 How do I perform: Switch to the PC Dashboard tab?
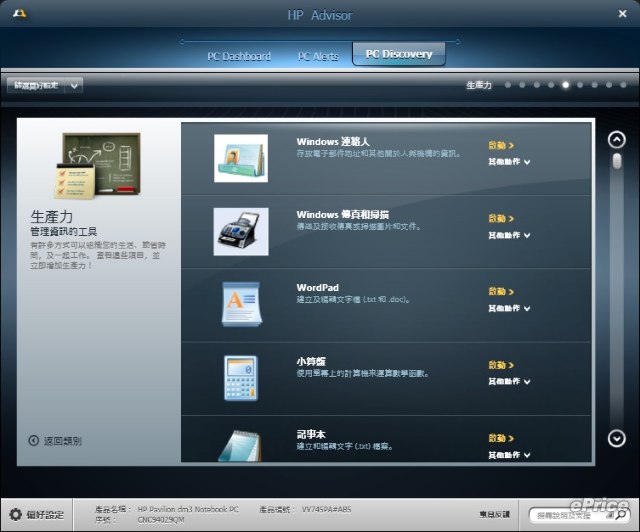239,56
